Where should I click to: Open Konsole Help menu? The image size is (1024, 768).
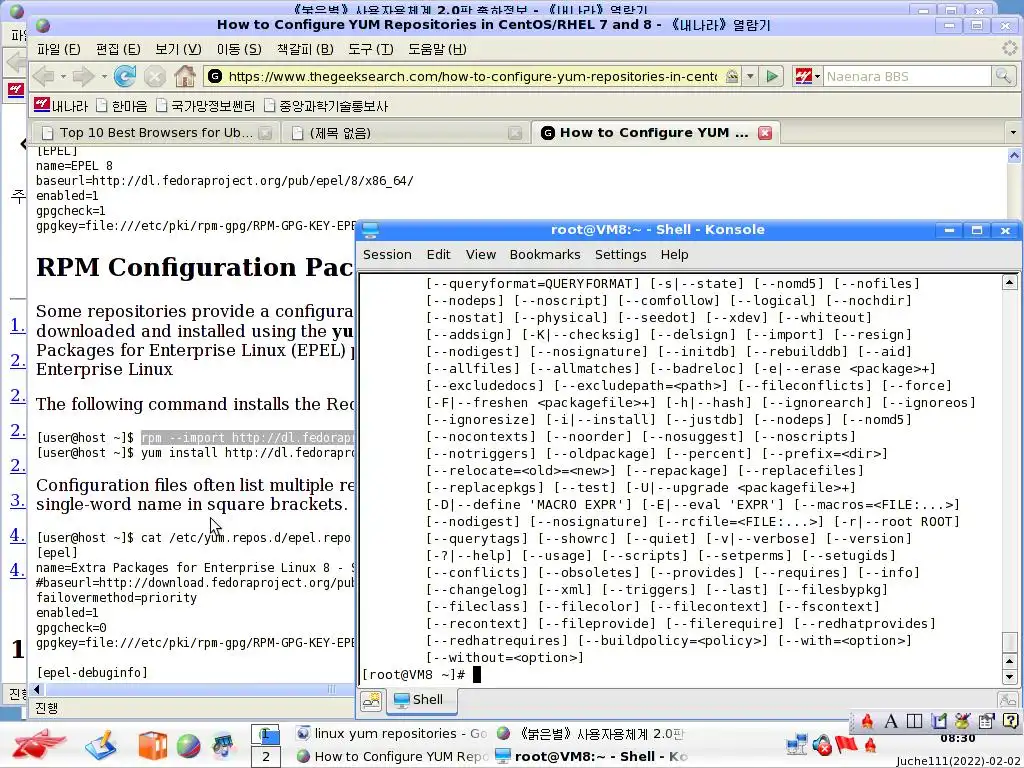pos(675,255)
